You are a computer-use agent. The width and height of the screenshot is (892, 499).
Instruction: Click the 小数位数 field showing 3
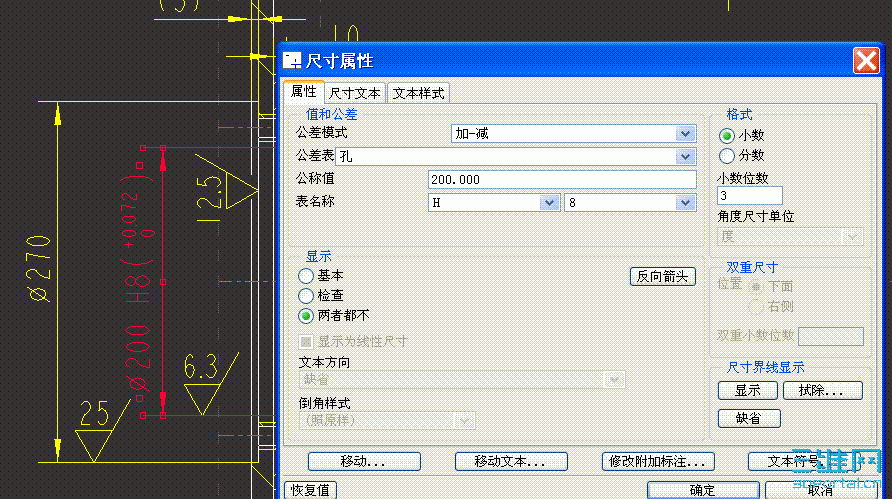pyautogui.click(x=749, y=196)
